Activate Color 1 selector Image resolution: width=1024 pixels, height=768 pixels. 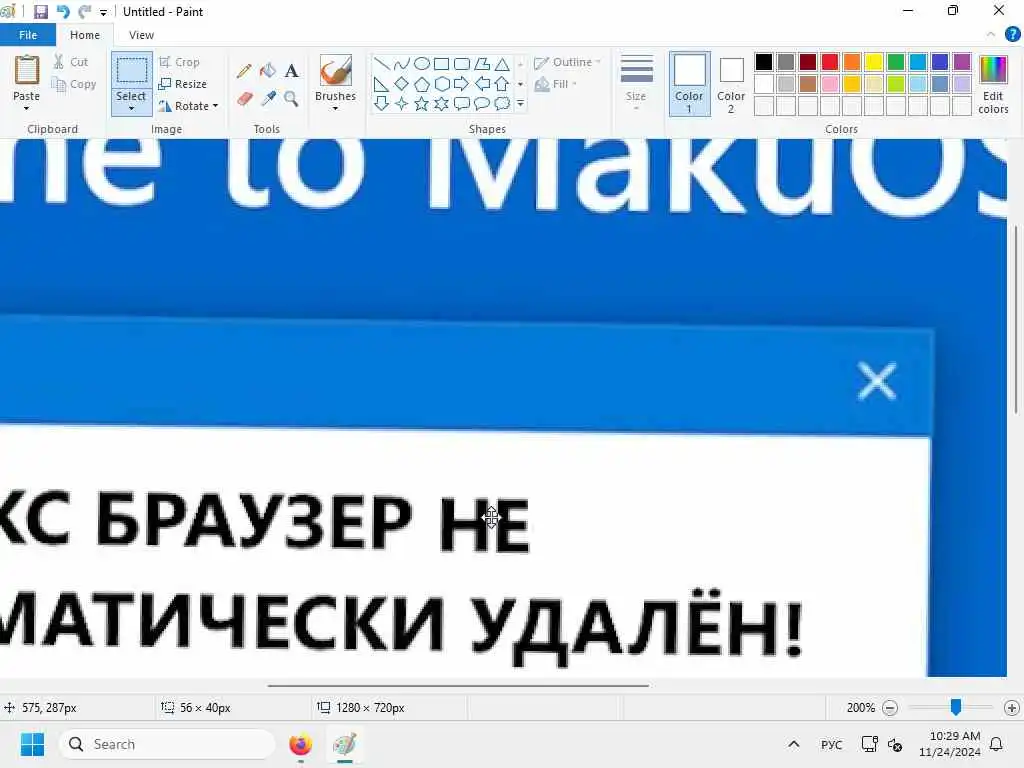coord(690,84)
